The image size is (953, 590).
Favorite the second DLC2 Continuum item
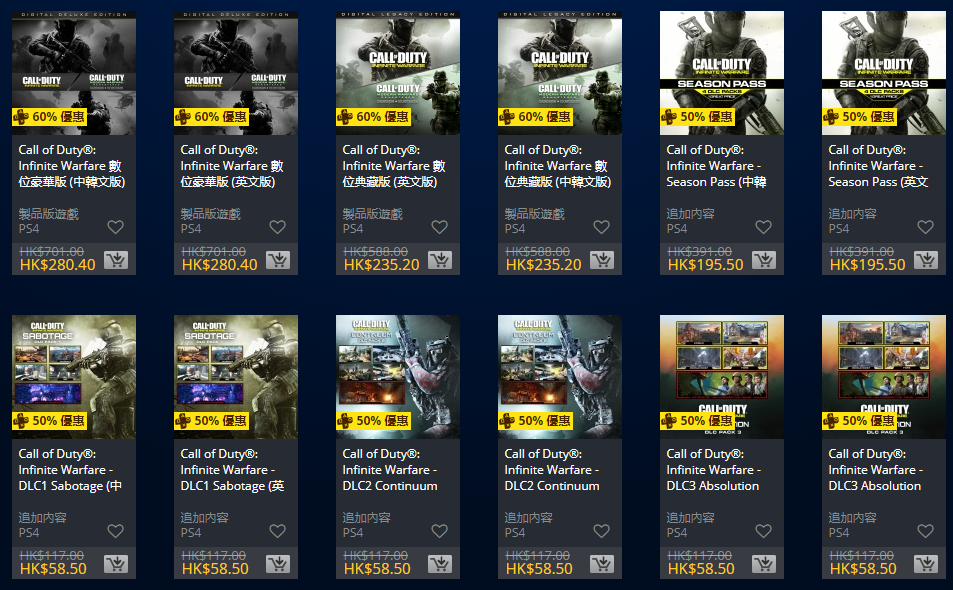click(602, 531)
